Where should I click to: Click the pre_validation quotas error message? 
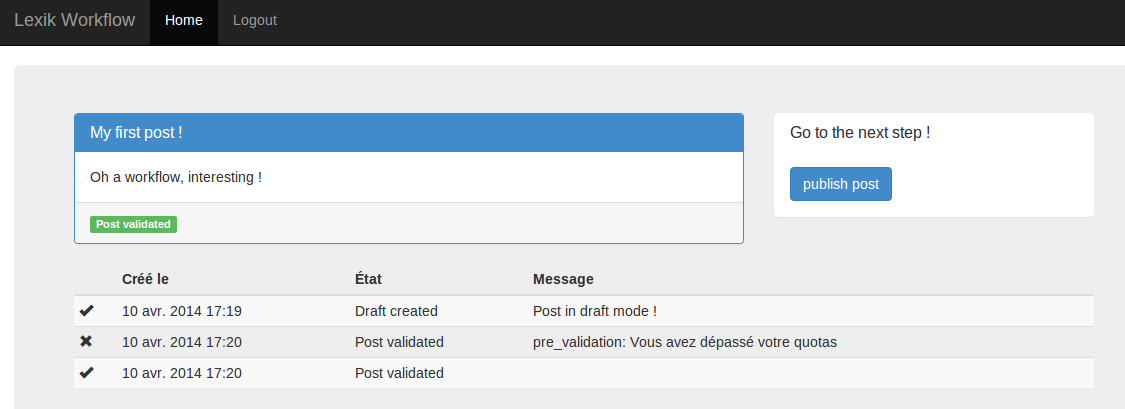click(685, 342)
